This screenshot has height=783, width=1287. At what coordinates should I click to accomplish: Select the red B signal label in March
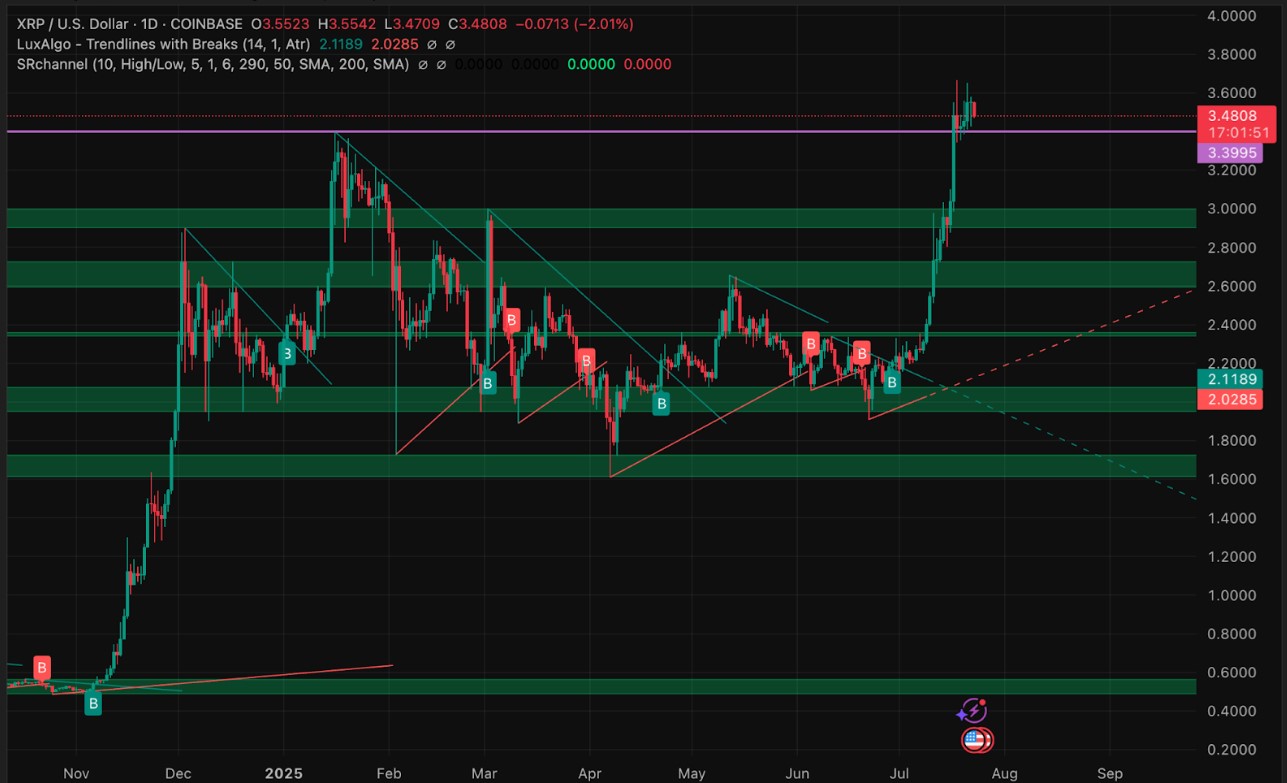511,320
